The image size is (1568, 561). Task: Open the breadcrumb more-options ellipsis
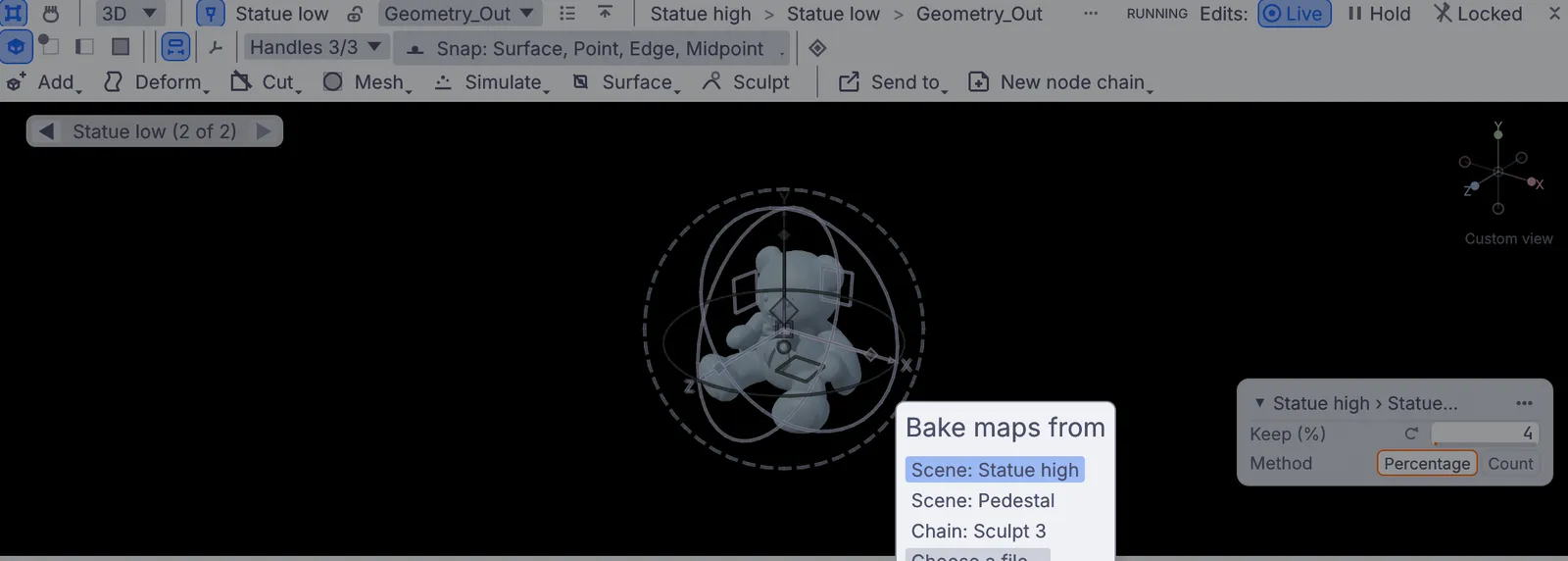[1091, 14]
